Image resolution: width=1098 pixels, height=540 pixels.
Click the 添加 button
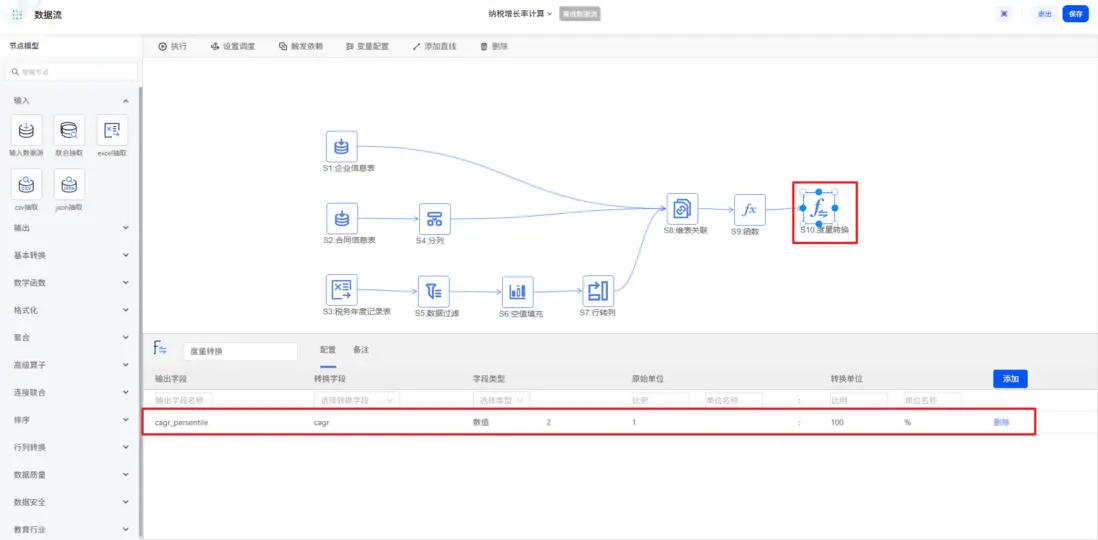1010,379
